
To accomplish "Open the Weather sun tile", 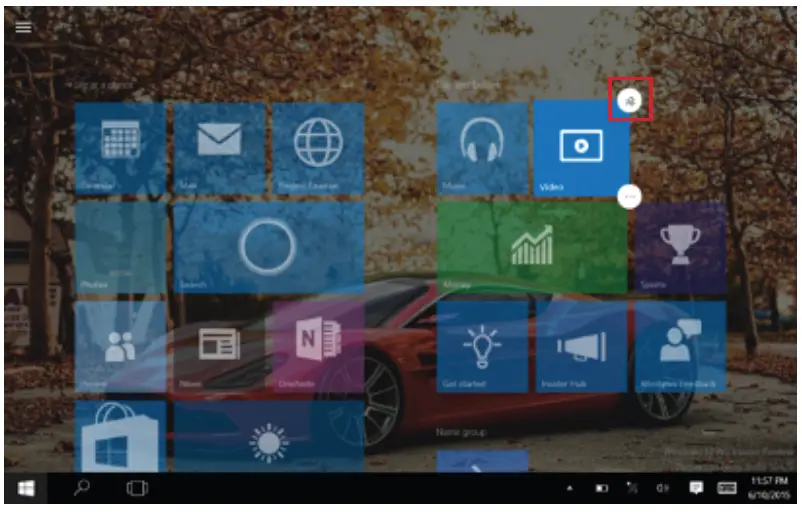I will pyautogui.click(x=269, y=436).
